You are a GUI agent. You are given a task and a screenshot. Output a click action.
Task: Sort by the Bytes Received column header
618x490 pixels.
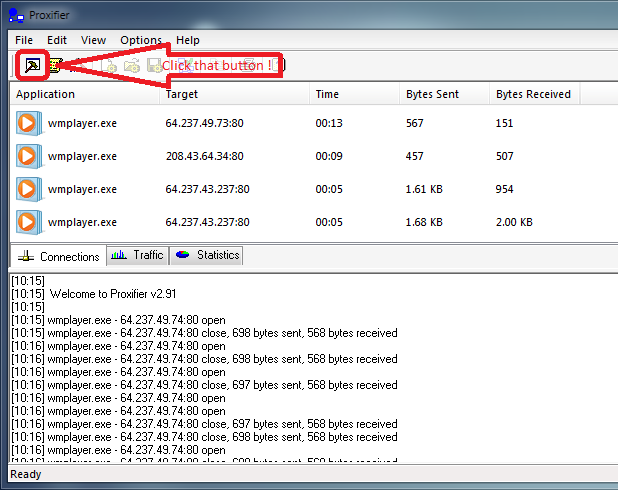(x=534, y=94)
